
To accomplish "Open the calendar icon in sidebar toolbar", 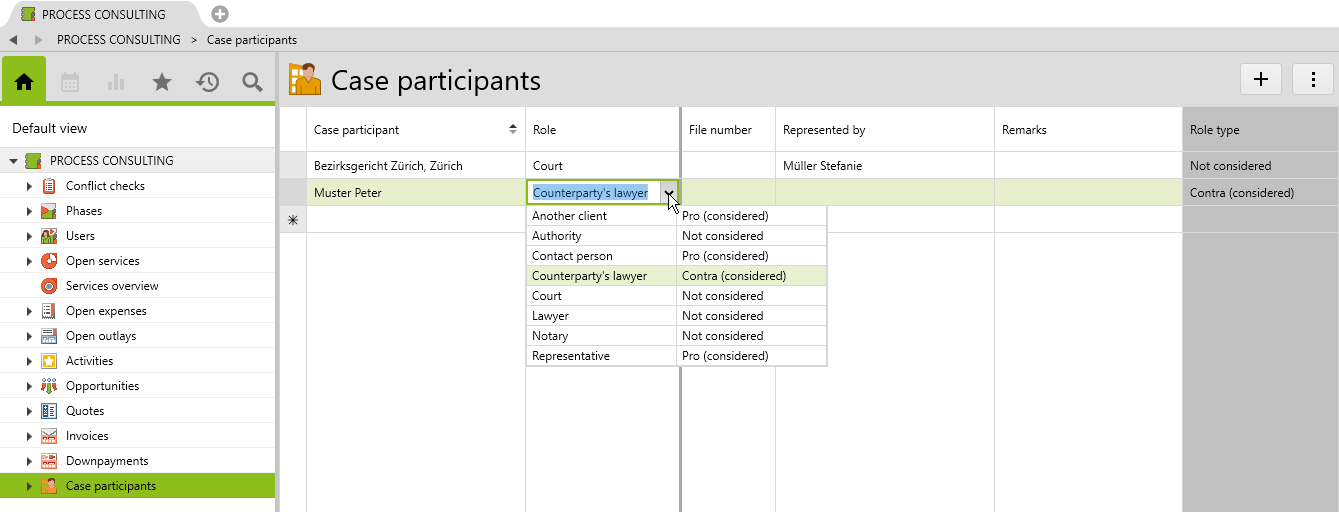I will 70,82.
